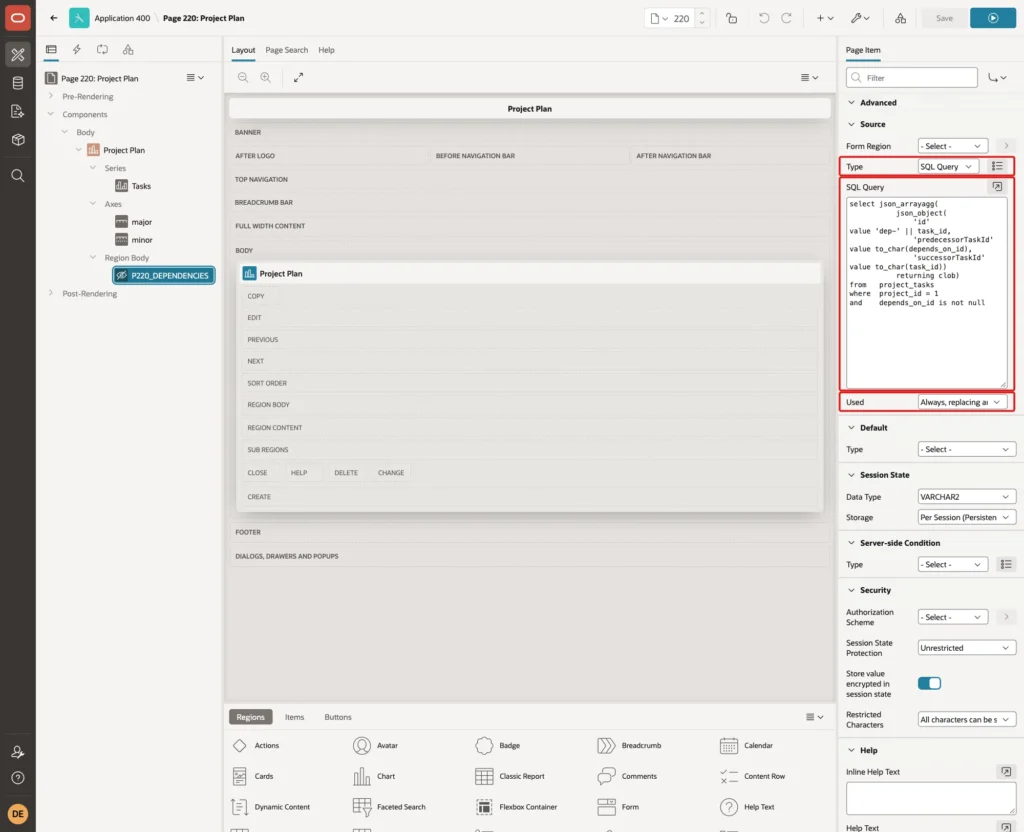1024x832 pixels.
Task: Open the Storage Per Session dropdown
Action: pos(967,517)
